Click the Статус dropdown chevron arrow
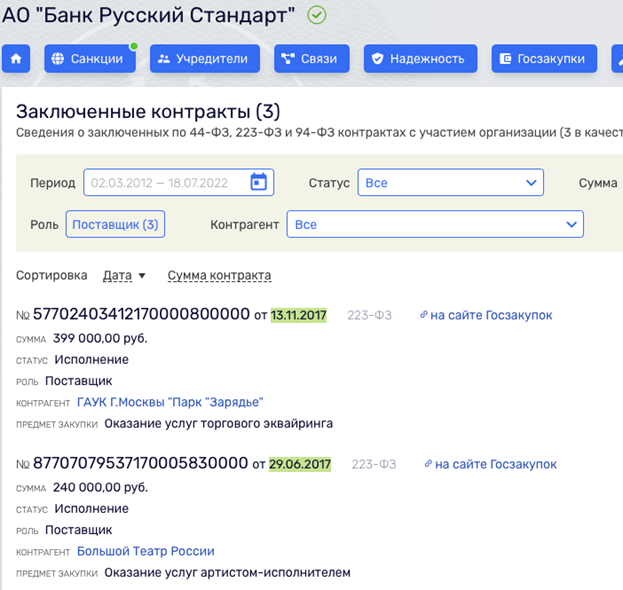The width and height of the screenshot is (623, 590). click(531, 183)
